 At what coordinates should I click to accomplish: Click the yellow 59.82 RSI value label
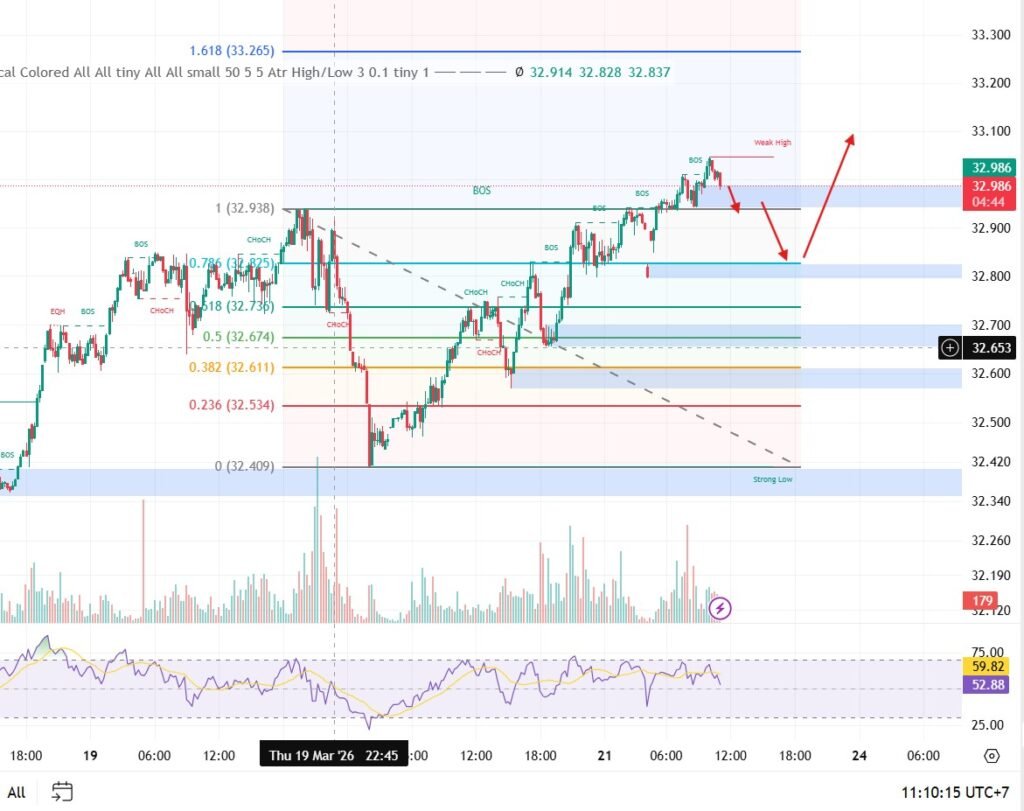point(986,664)
